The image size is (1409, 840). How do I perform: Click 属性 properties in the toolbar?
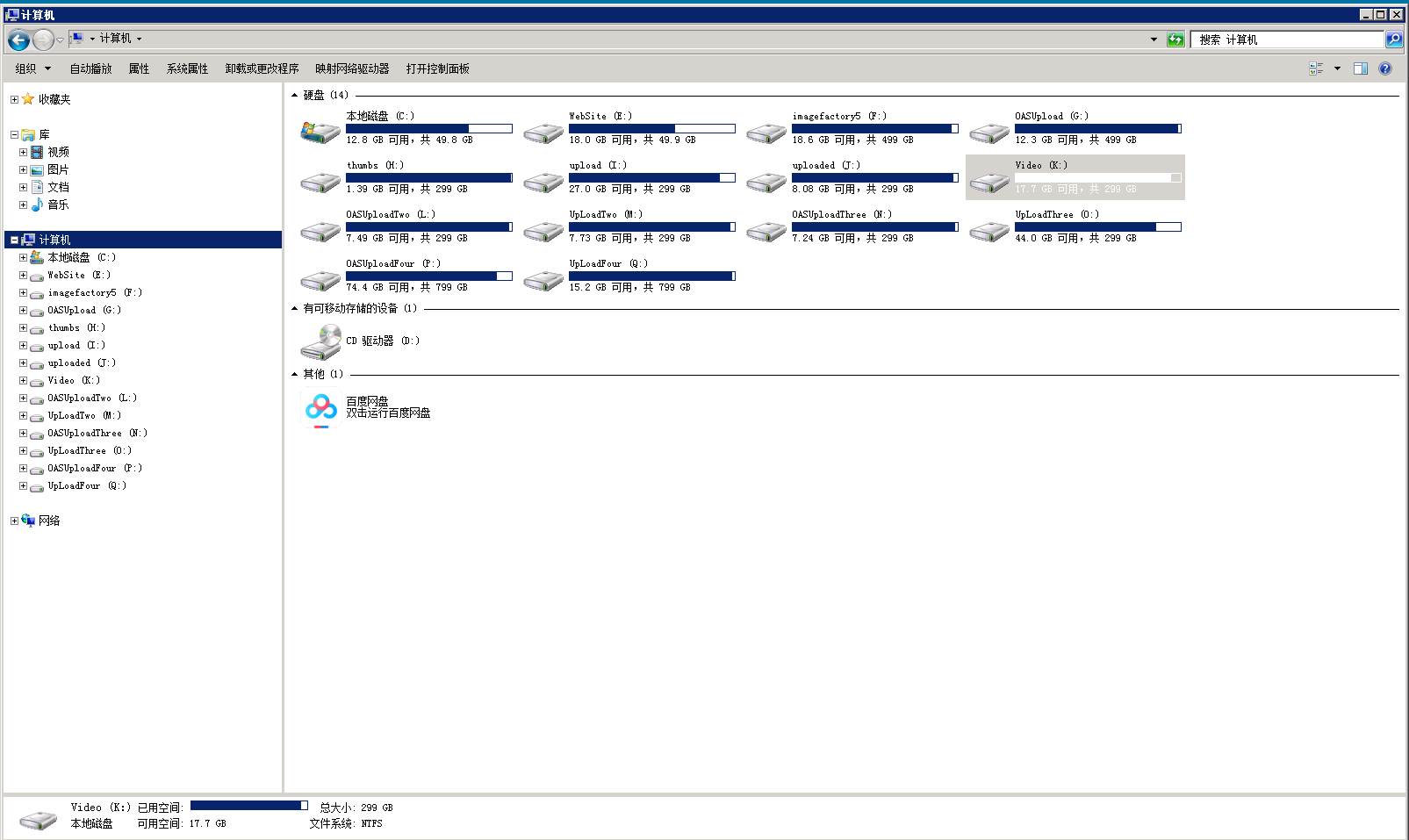tap(139, 68)
